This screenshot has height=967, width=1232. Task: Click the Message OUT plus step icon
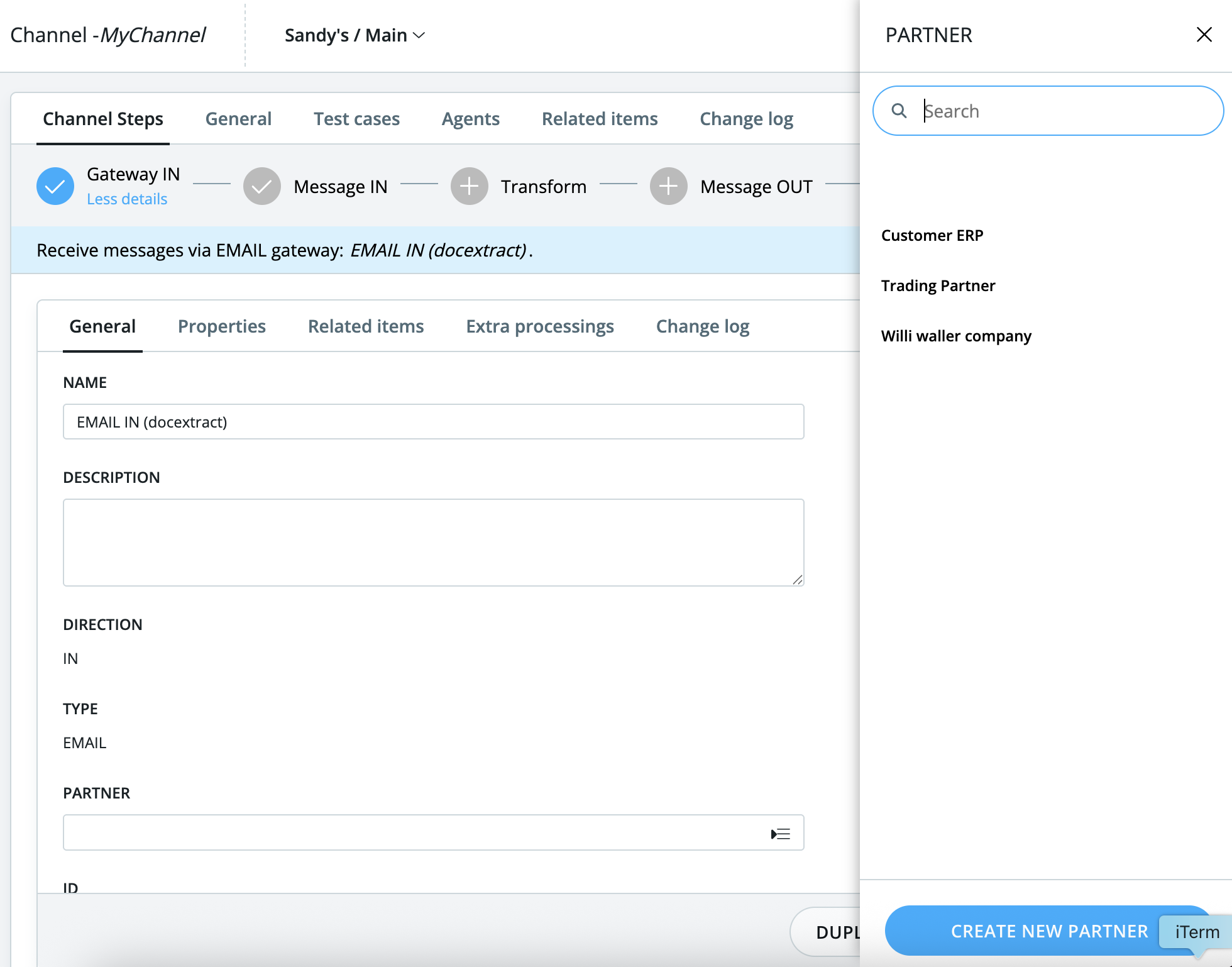[x=668, y=186]
